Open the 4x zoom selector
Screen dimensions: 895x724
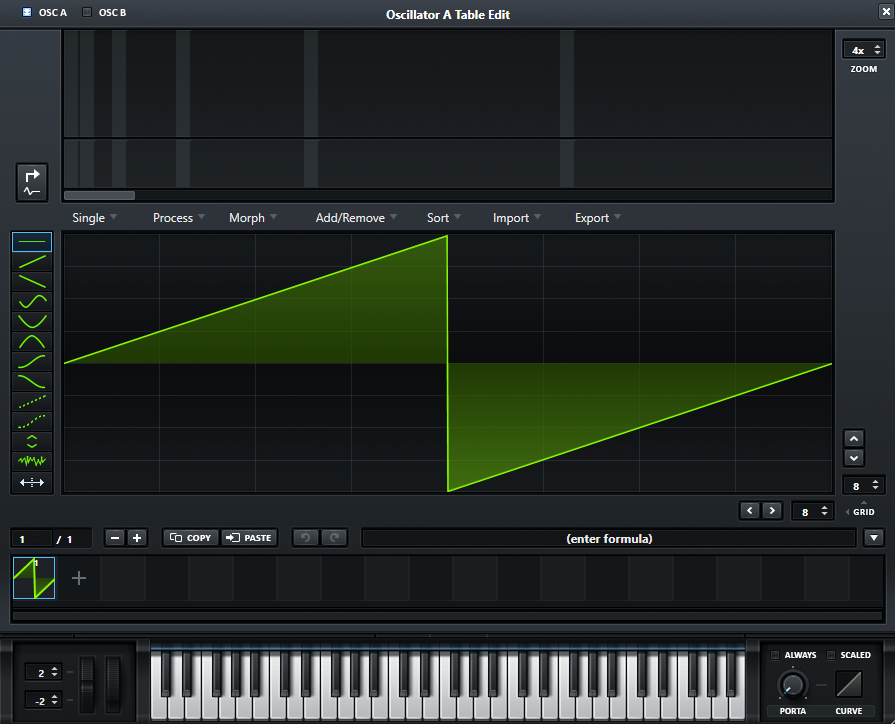[863, 49]
